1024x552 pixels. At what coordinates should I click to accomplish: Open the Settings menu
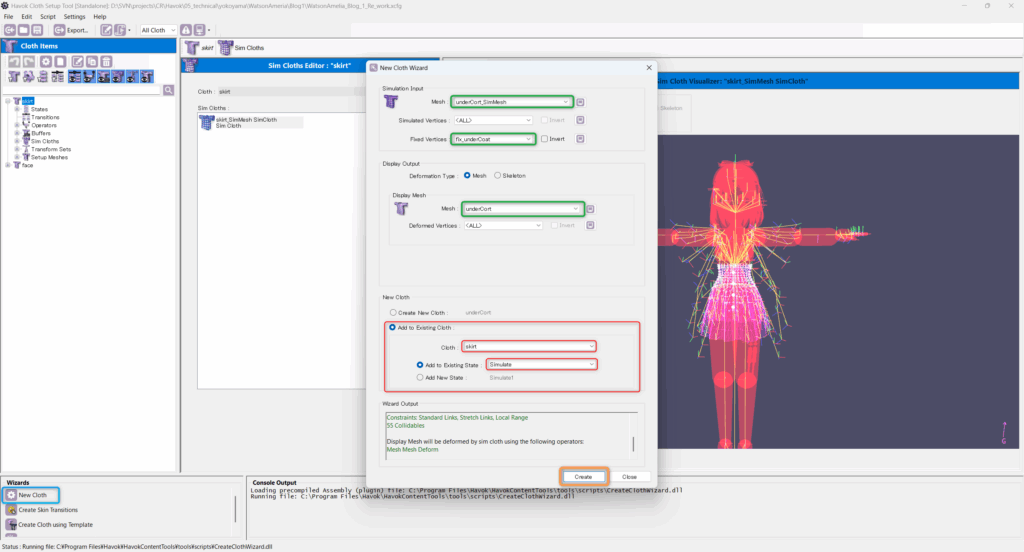tap(74, 17)
